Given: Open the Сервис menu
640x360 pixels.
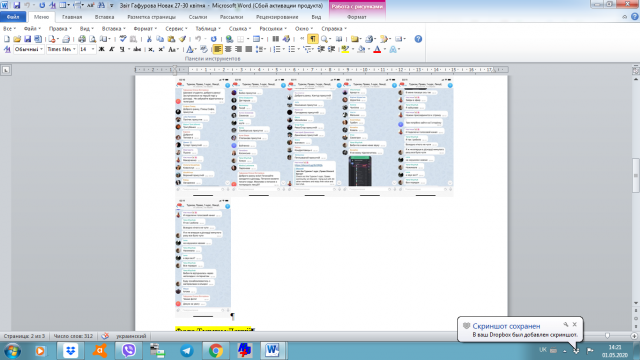Looking at the screenshot, I should tap(176, 29).
